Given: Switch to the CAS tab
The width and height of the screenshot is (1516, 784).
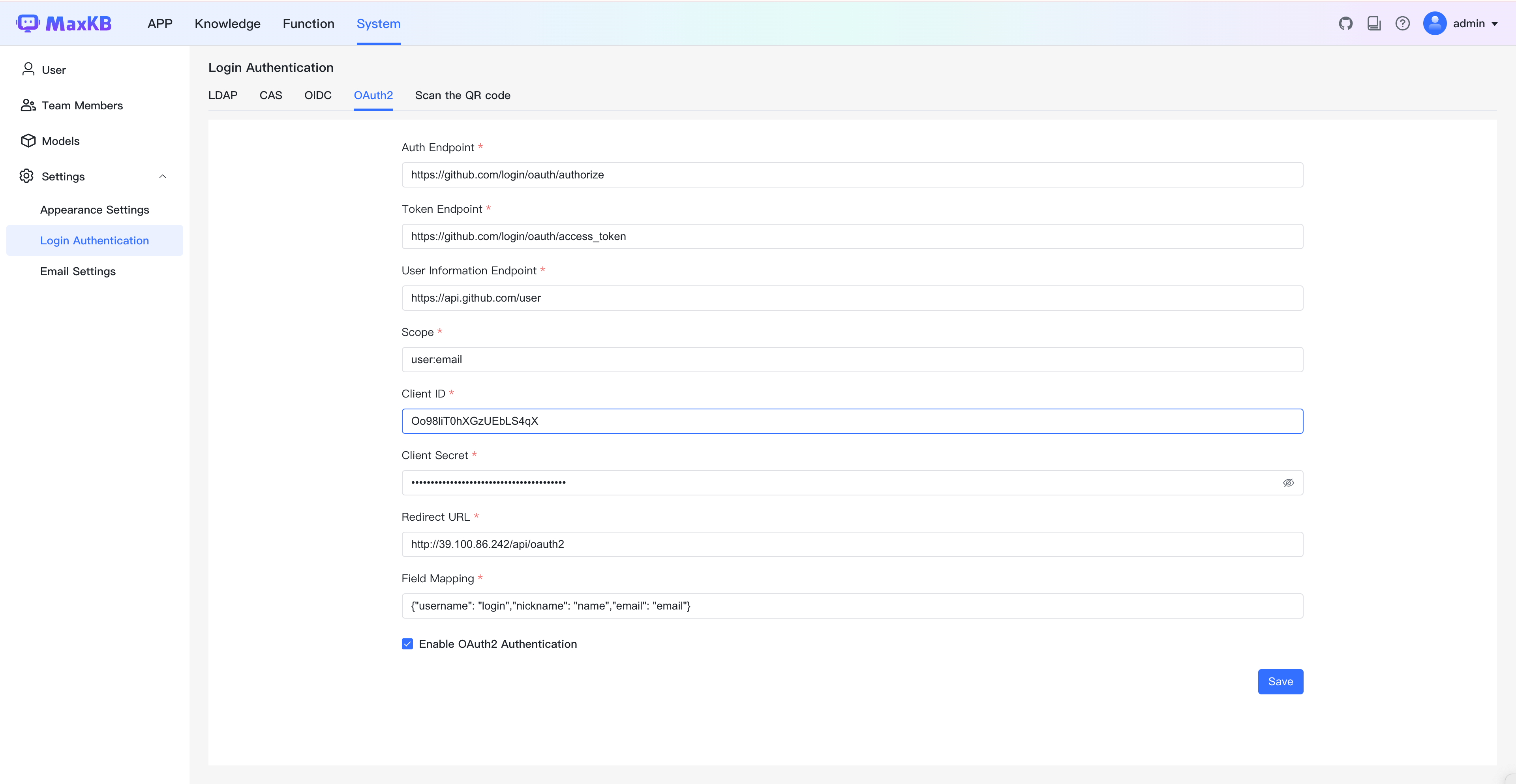Looking at the screenshot, I should click(x=271, y=96).
